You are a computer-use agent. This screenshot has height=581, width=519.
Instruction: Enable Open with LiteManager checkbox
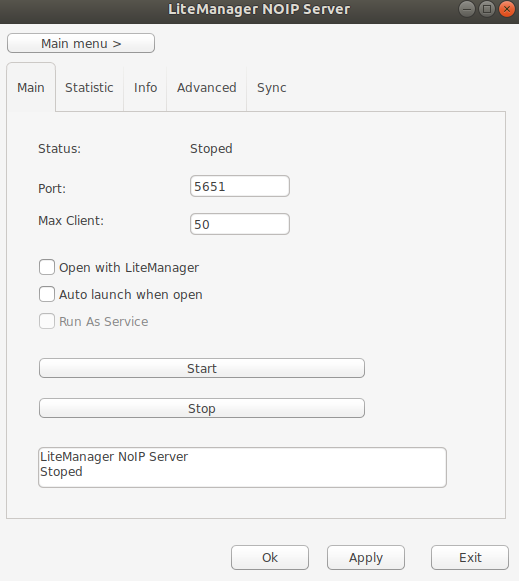[47, 267]
